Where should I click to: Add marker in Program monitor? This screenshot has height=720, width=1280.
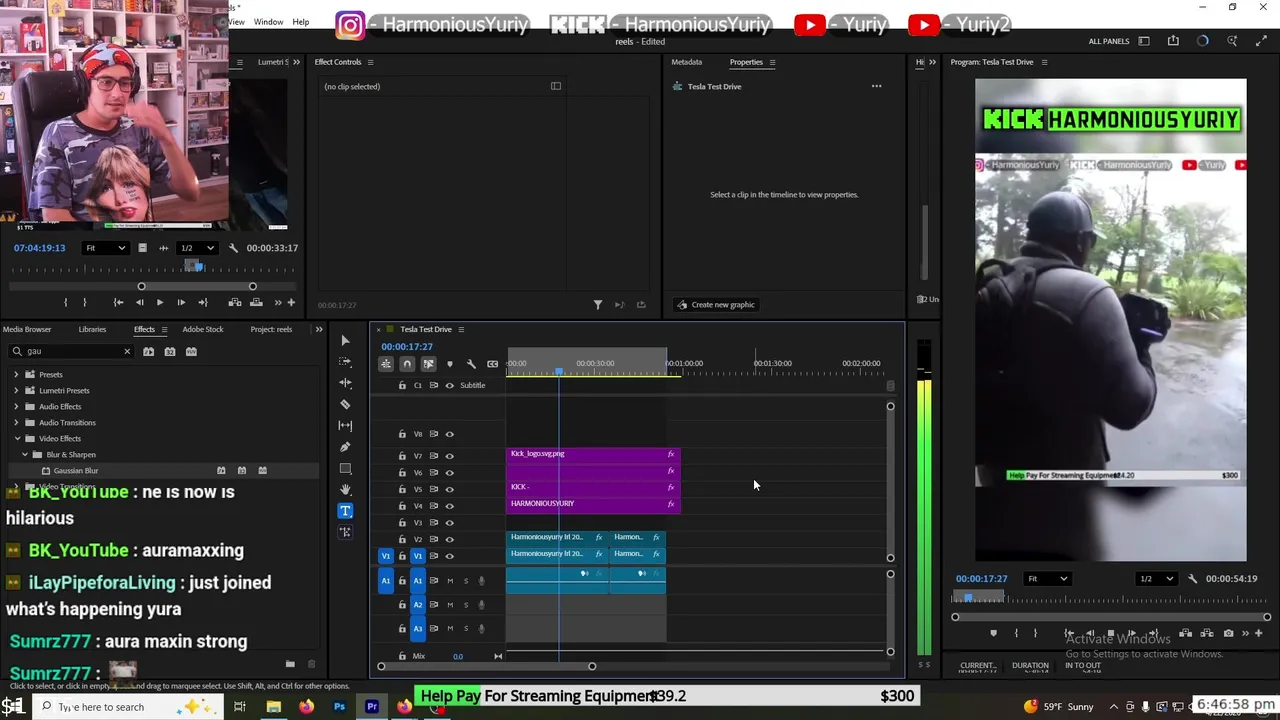[993, 633]
